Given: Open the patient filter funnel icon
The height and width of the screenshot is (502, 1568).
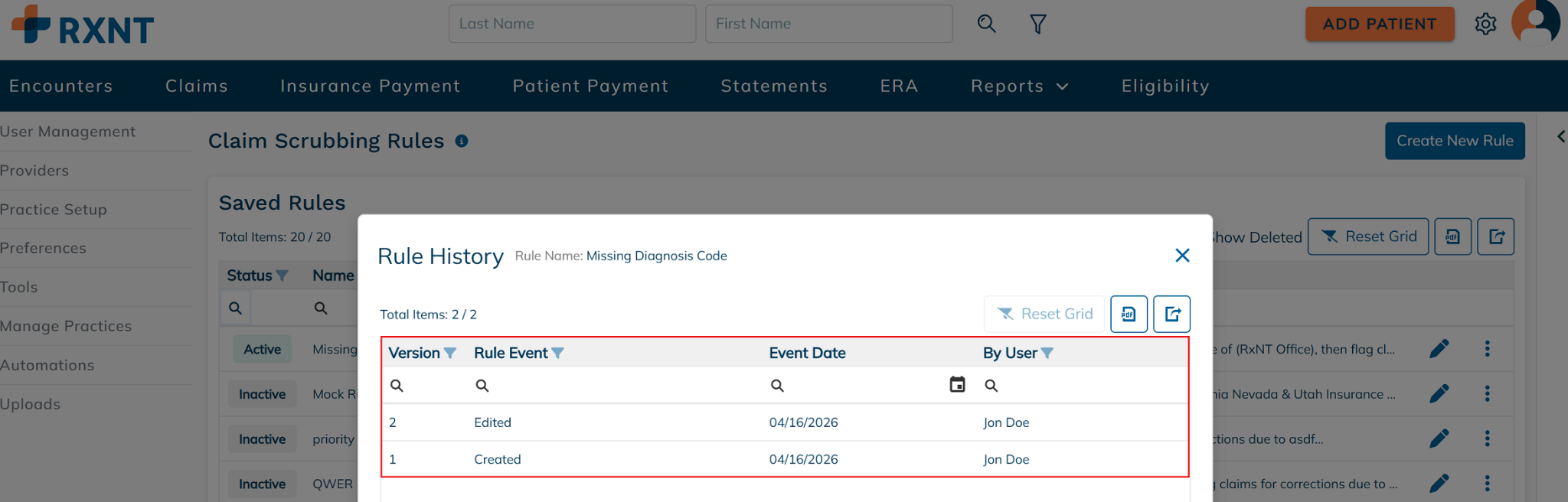Looking at the screenshot, I should 1037,24.
